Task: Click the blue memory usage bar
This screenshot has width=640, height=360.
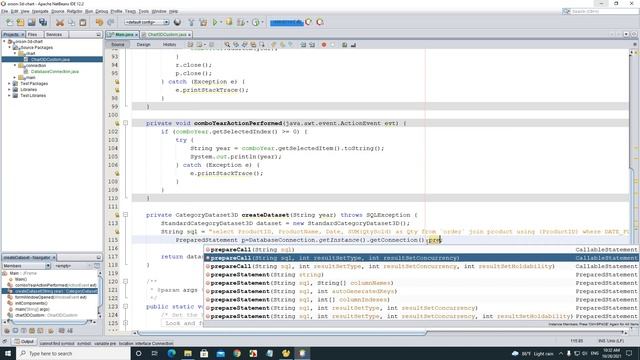Action: tap(287, 22)
